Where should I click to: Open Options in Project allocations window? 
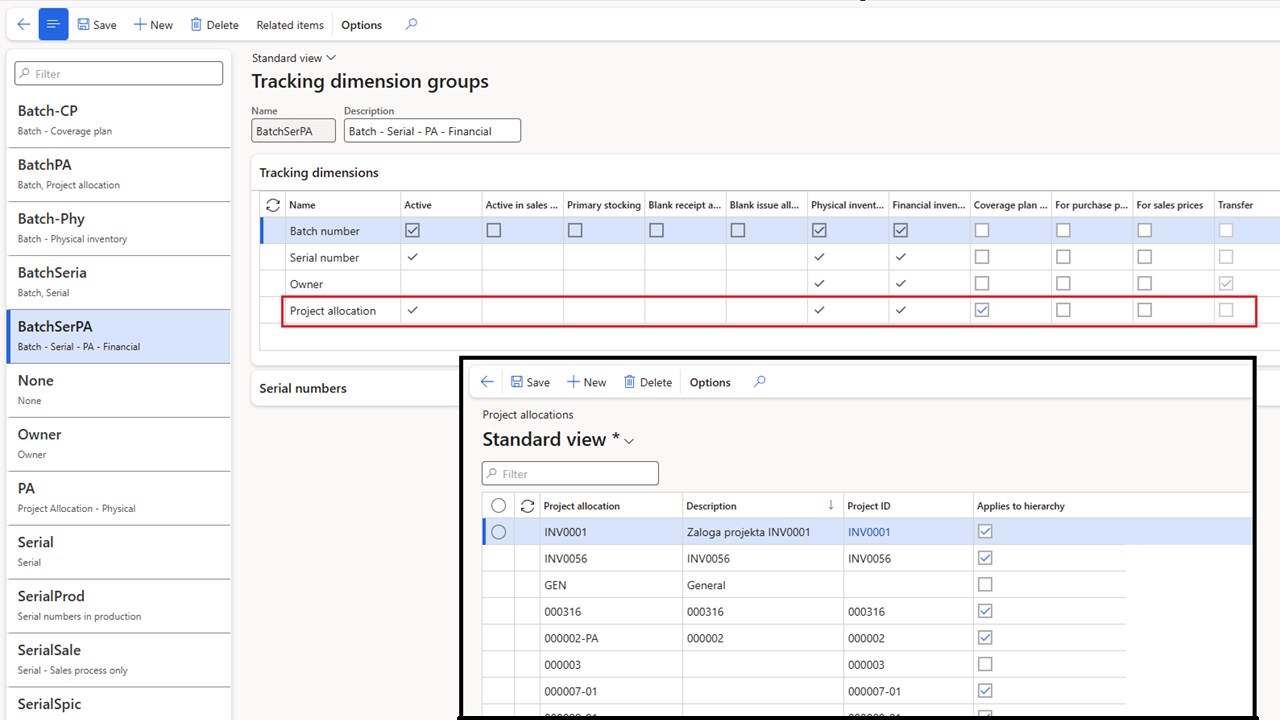[x=710, y=382]
